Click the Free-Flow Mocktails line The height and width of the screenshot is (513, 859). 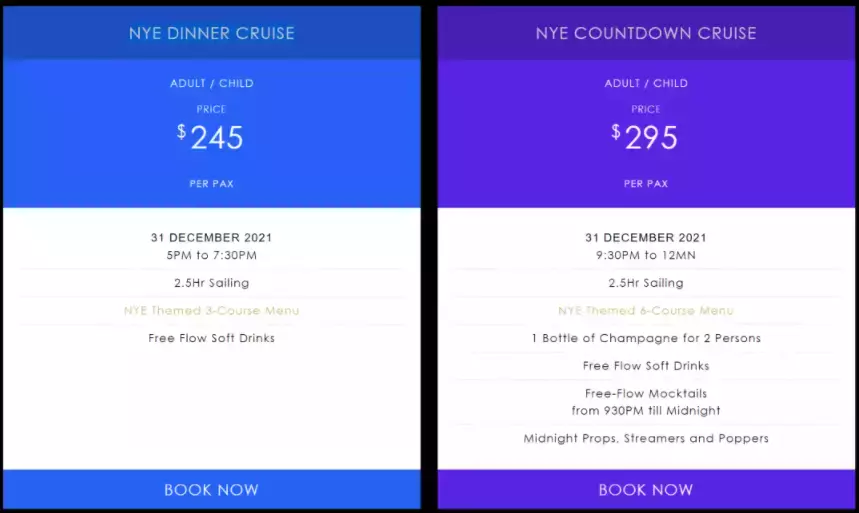(x=645, y=394)
